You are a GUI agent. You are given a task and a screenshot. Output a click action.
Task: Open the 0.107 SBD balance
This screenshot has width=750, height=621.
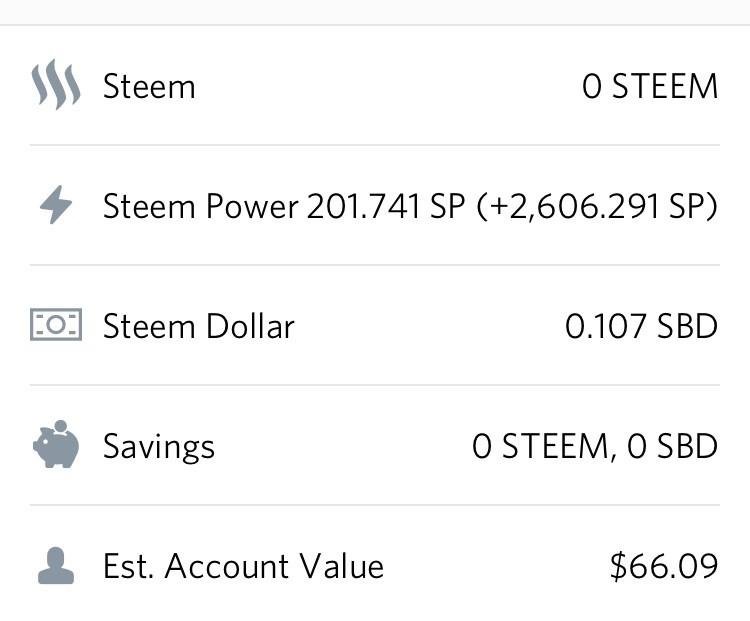coord(641,326)
